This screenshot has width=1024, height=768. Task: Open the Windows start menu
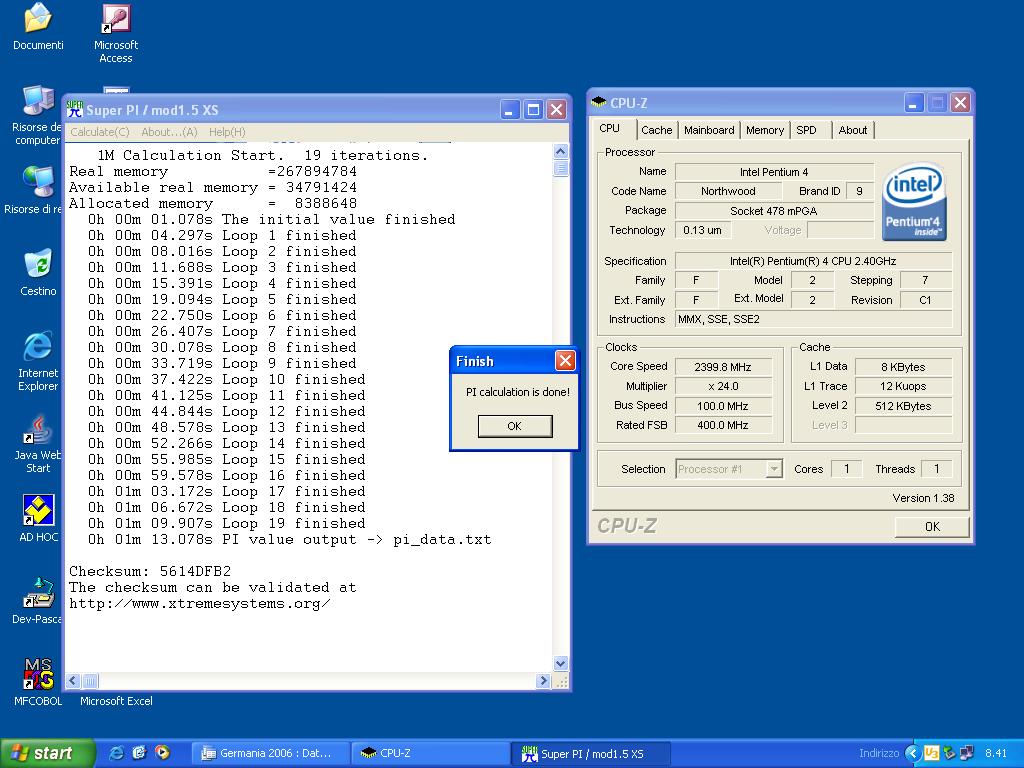pyautogui.click(x=46, y=753)
